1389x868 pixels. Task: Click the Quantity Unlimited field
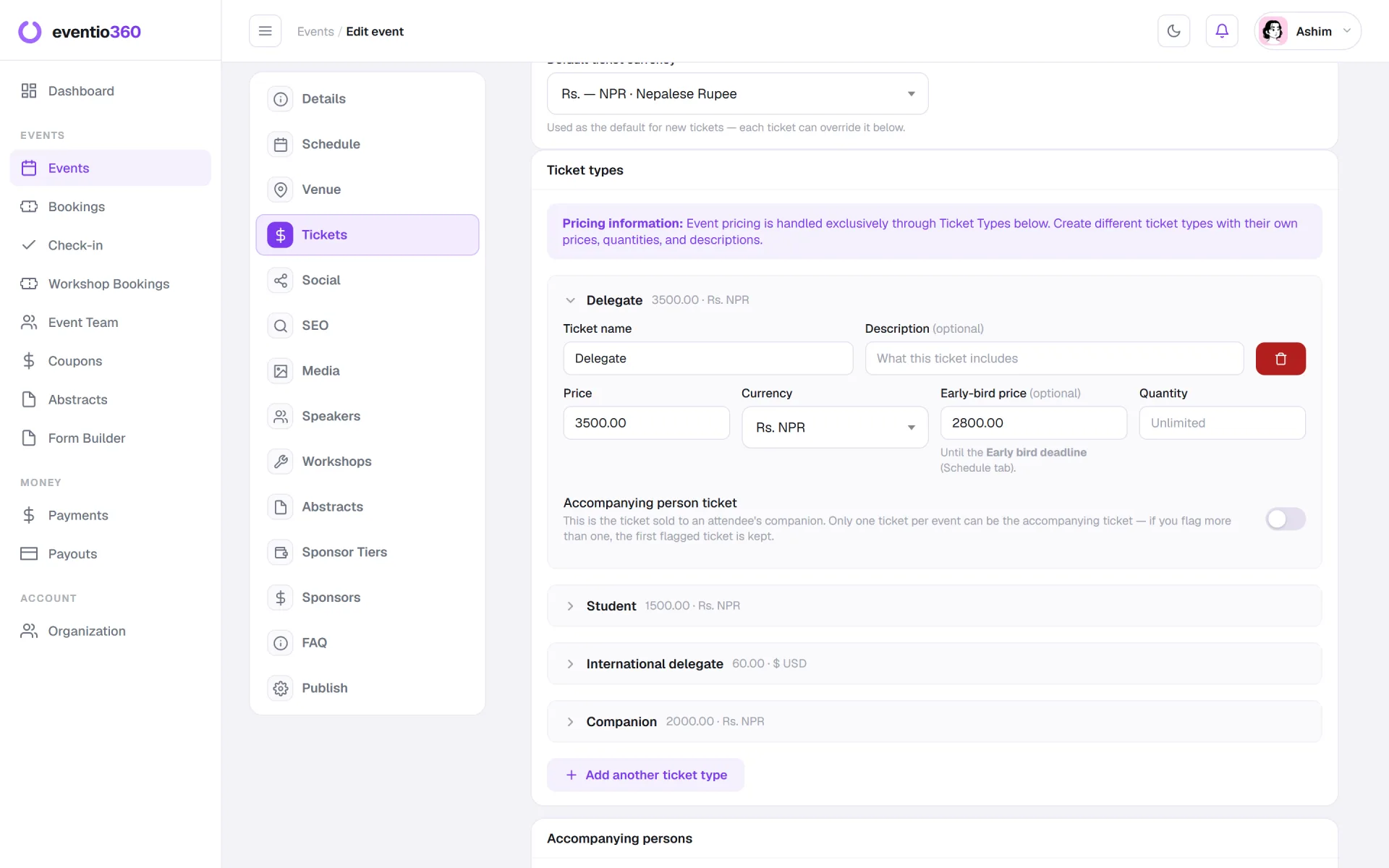tap(1222, 423)
